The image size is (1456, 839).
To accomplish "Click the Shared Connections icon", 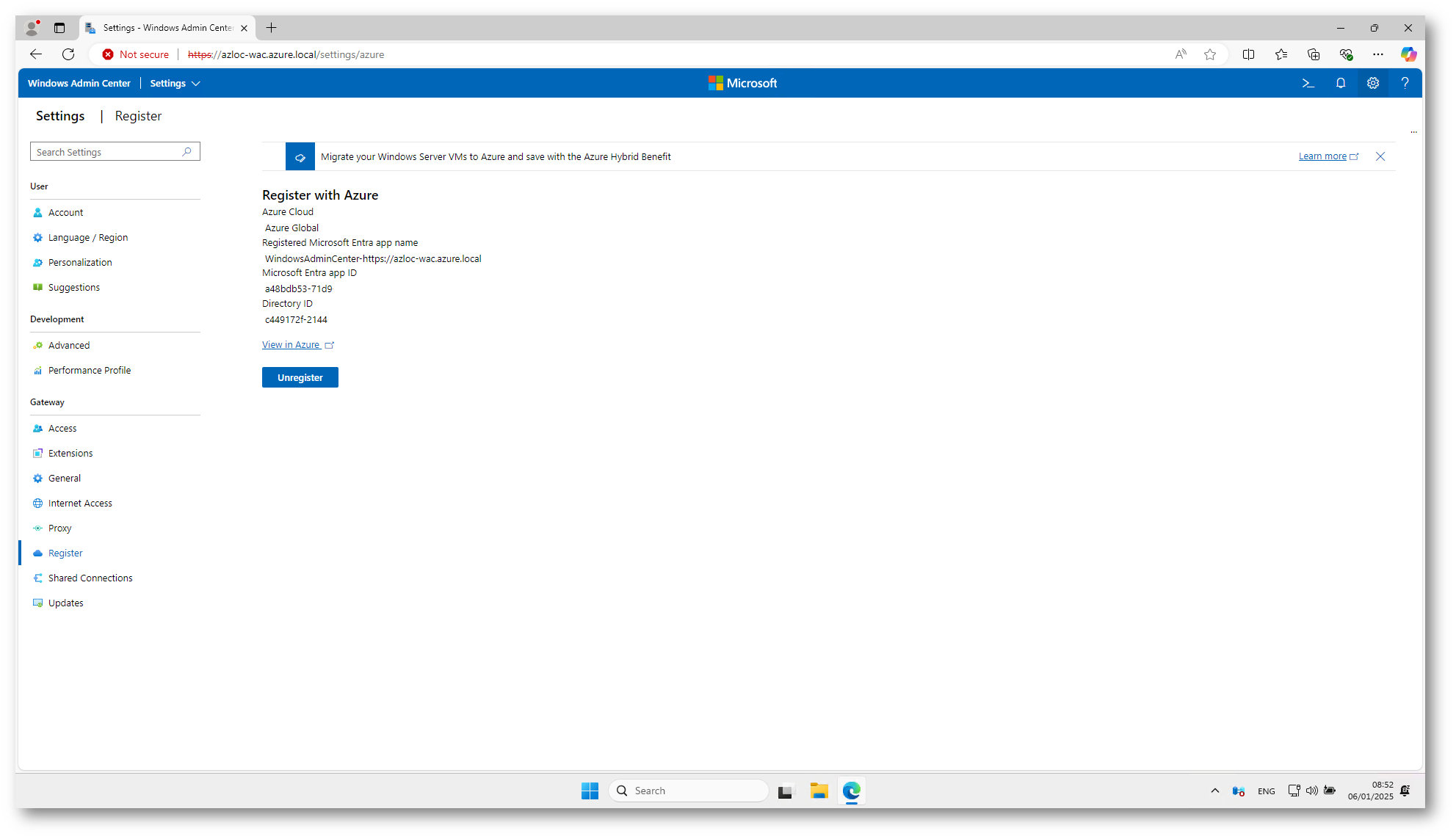I will tap(37, 578).
